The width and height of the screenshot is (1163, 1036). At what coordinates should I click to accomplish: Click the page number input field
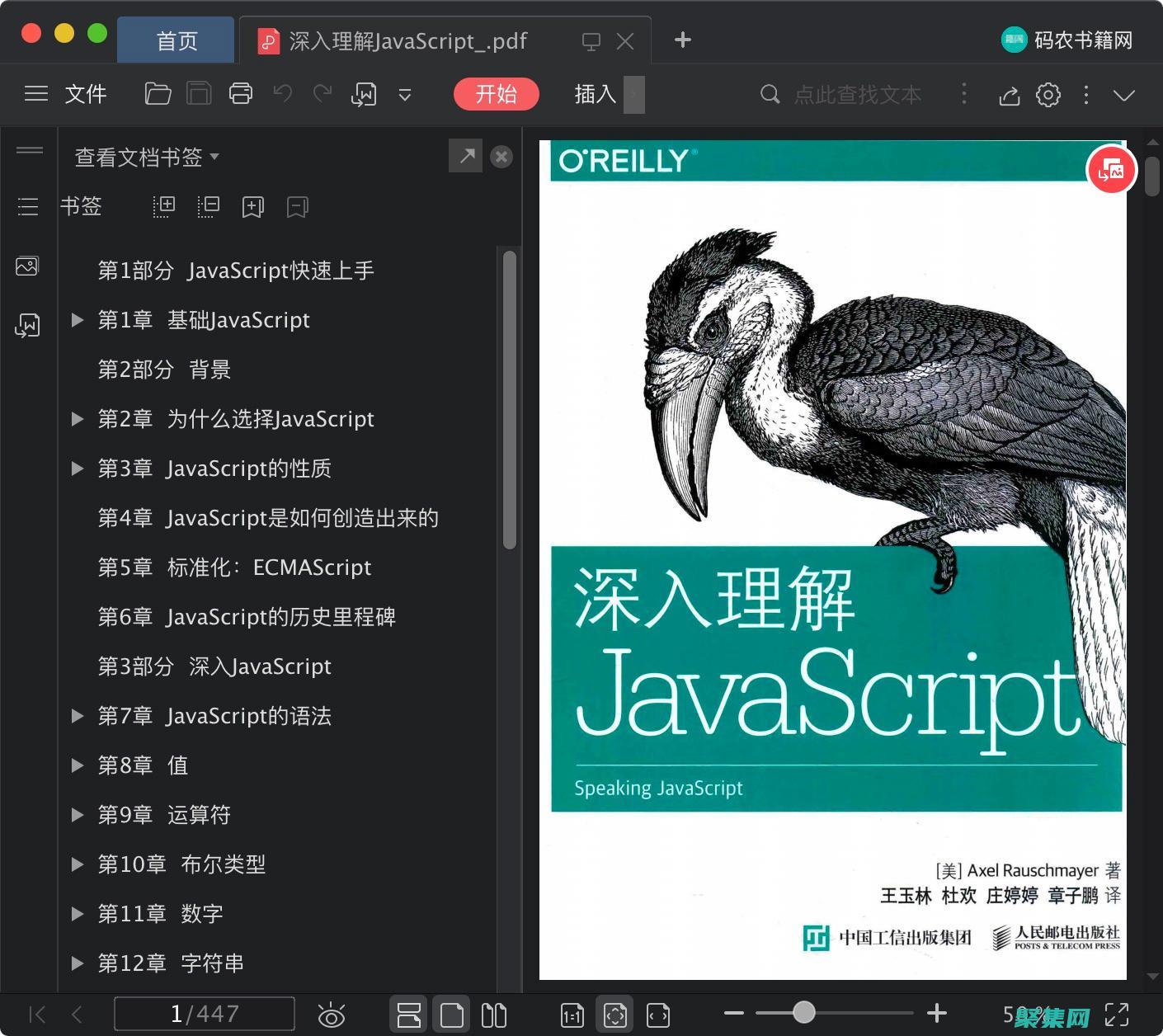(x=205, y=1014)
